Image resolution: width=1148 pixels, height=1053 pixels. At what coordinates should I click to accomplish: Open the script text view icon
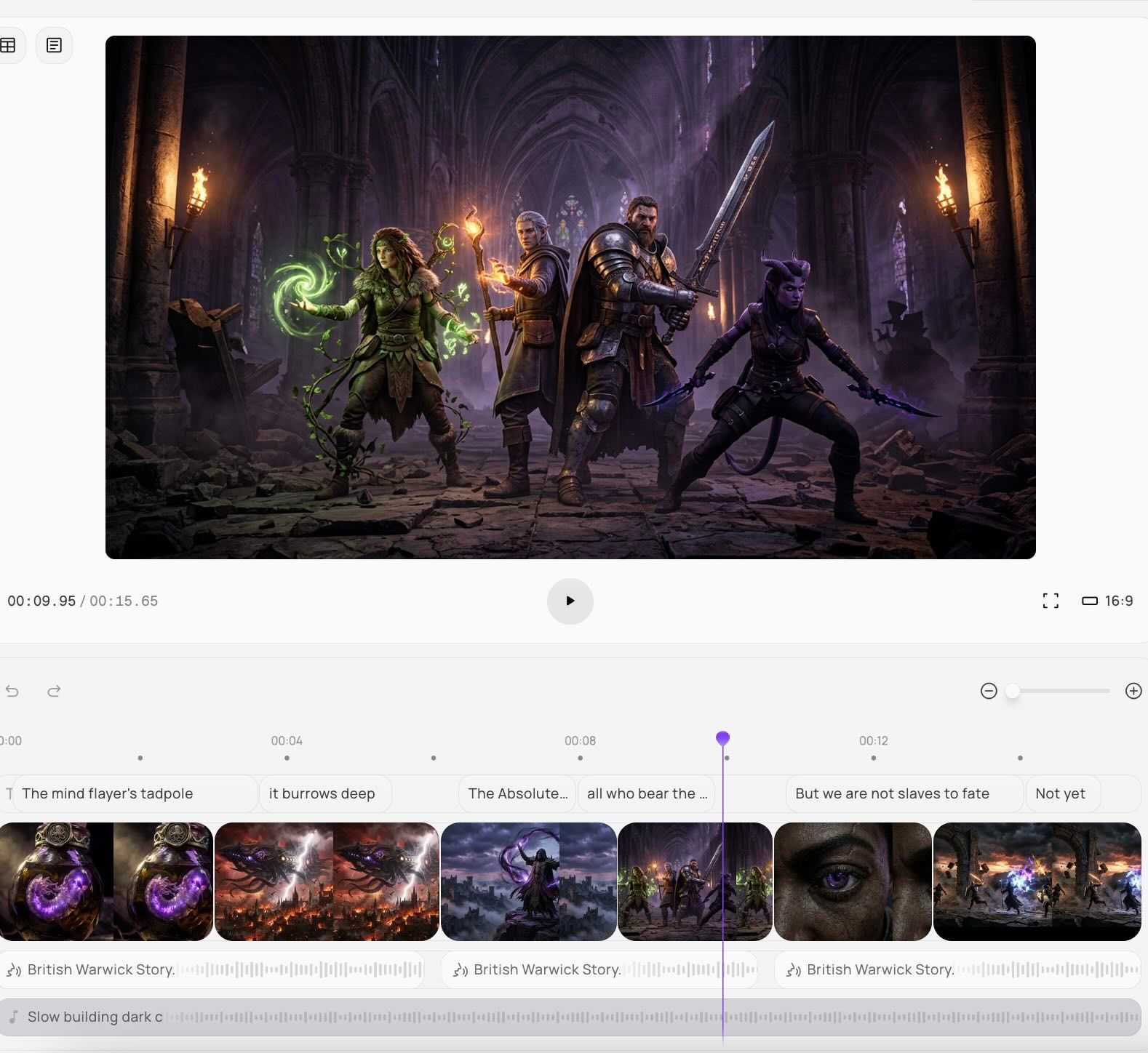point(54,45)
